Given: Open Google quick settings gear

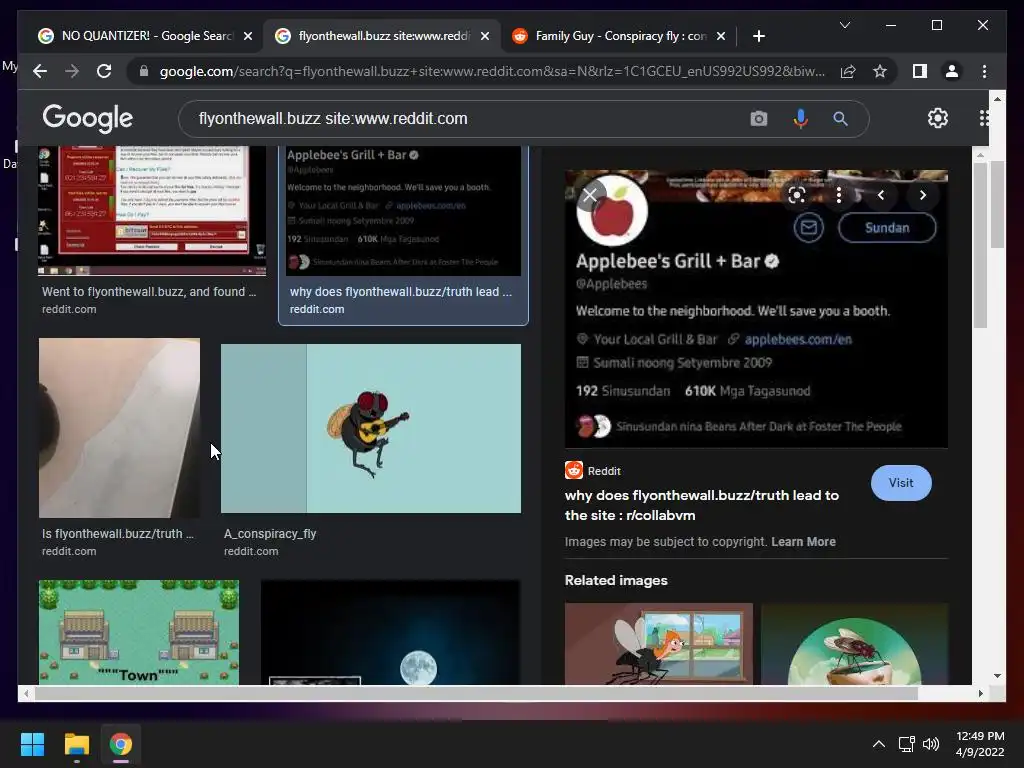Looking at the screenshot, I should click(x=938, y=118).
